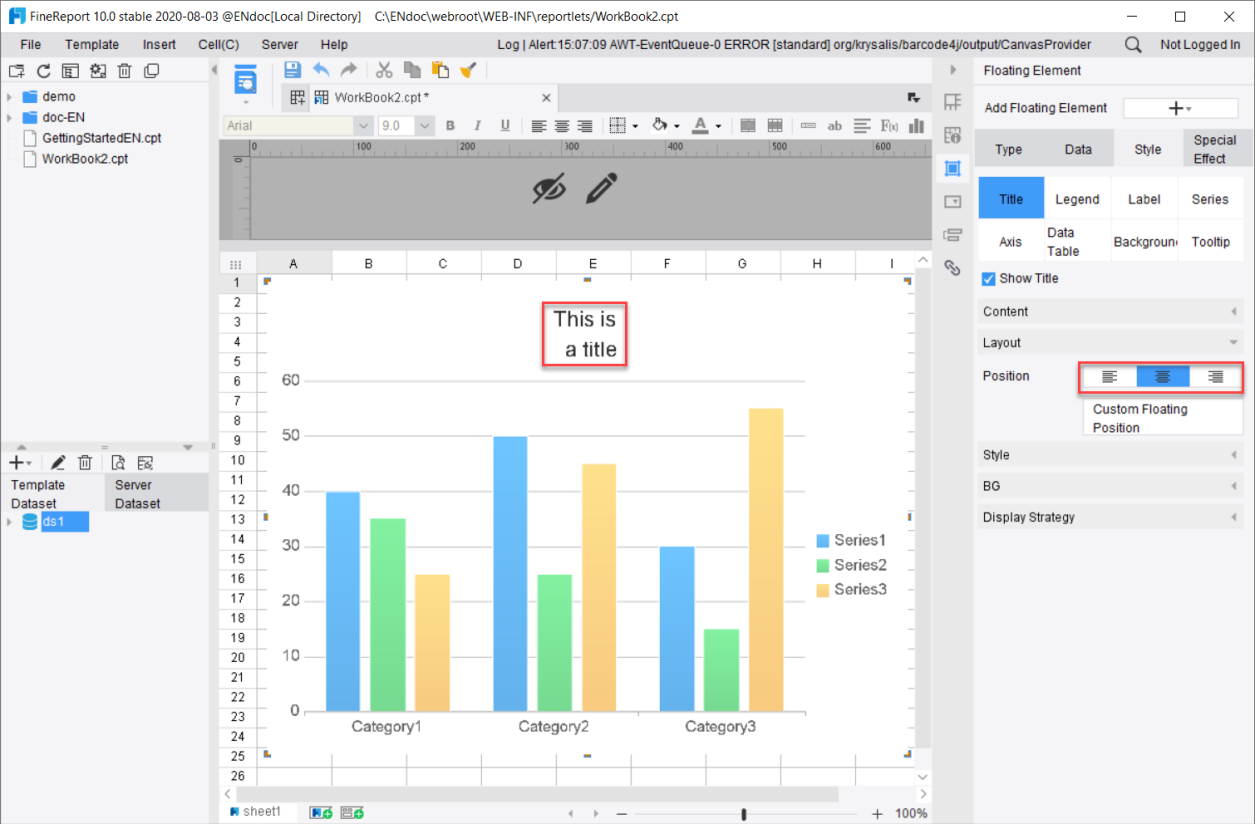
Task: Preview the selected dataset
Action: pyautogui.click(x=118, y=462)
